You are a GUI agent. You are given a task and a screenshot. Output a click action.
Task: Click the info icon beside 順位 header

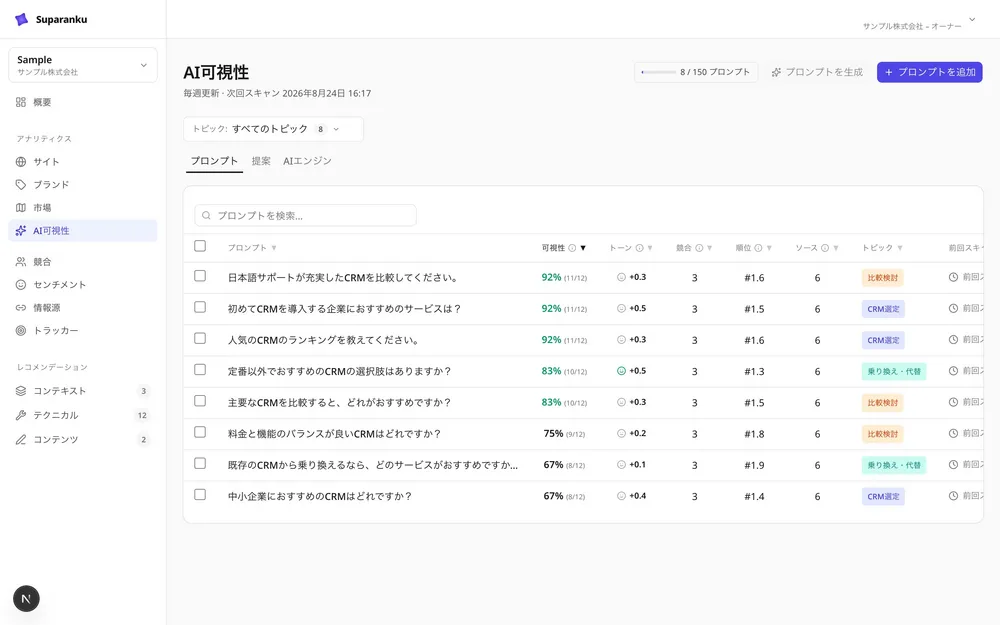pos(758,248)
